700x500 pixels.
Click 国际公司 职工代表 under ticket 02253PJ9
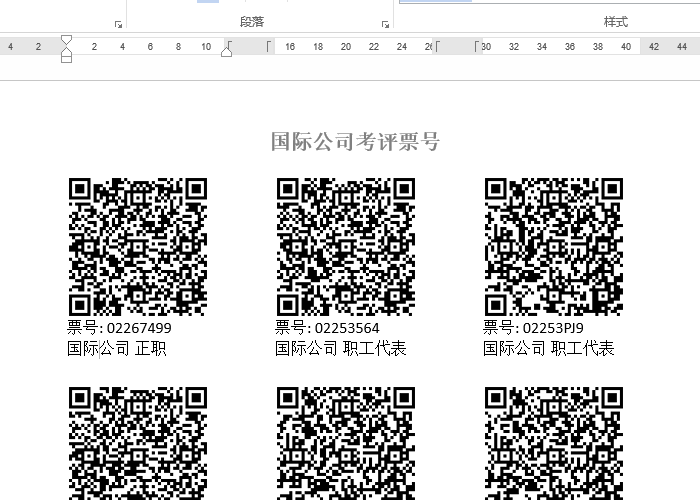pos(549,348)
